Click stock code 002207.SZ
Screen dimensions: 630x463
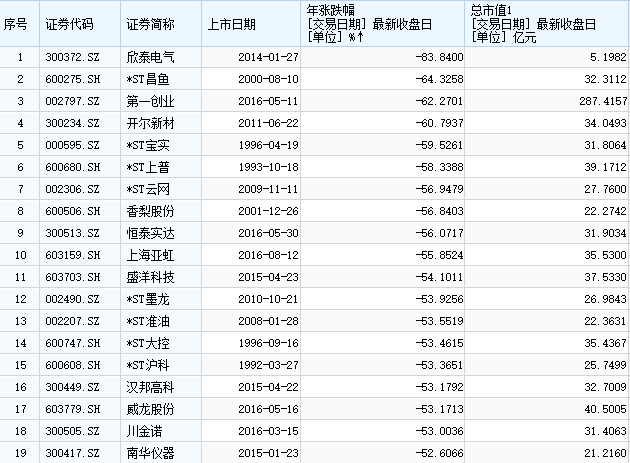[72, 322]
